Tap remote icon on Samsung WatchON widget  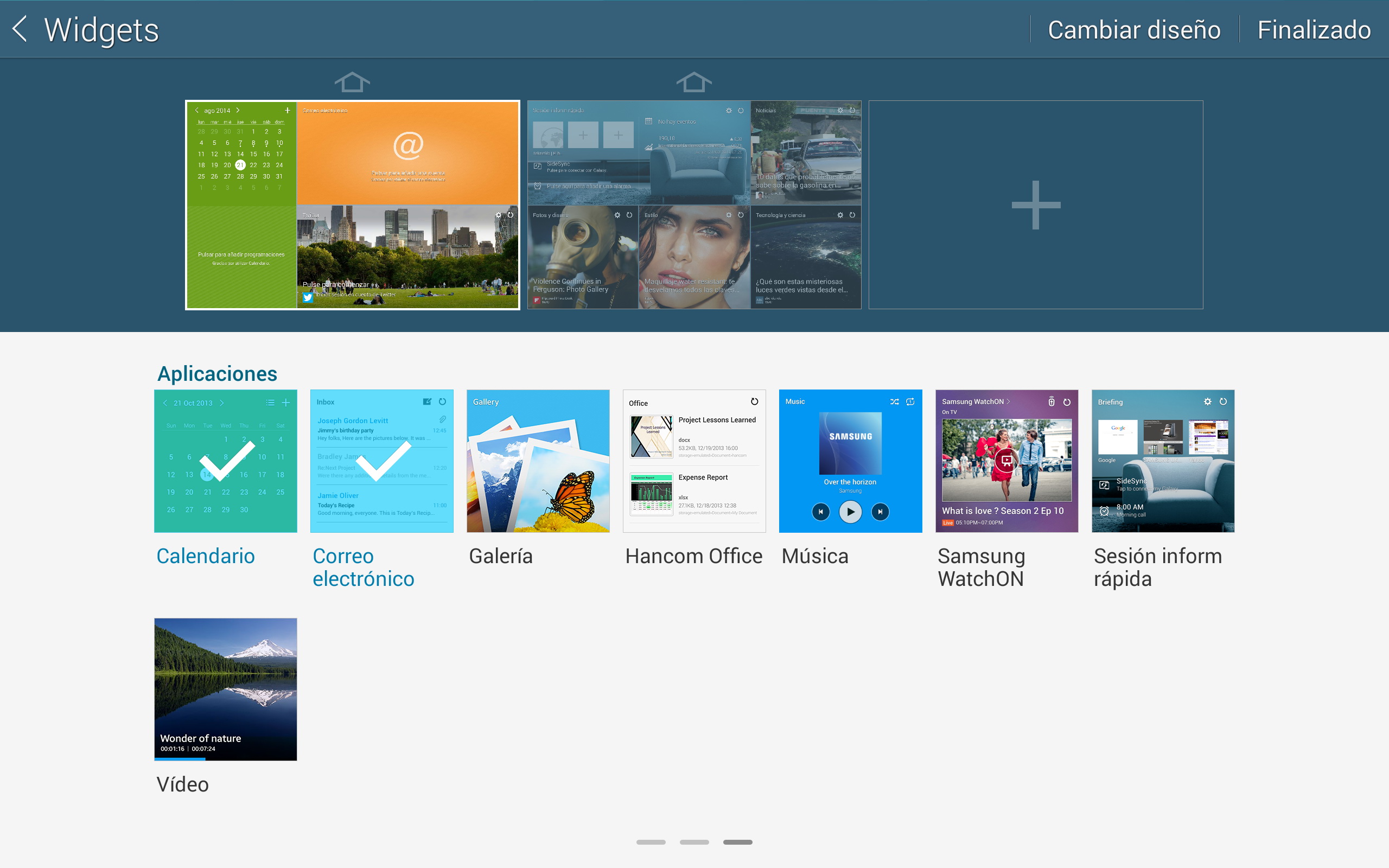click(1051, 402)
